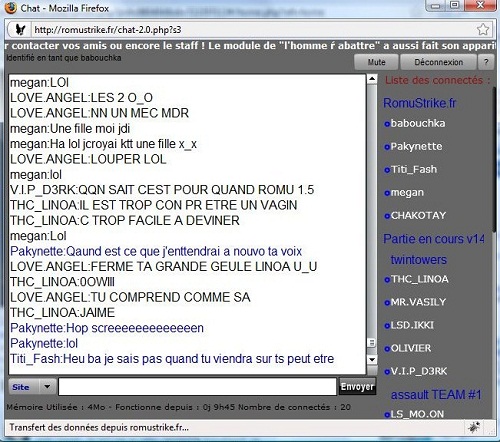
Task: Open the RomuStrike.fr group link
Action: click(419, 103)
